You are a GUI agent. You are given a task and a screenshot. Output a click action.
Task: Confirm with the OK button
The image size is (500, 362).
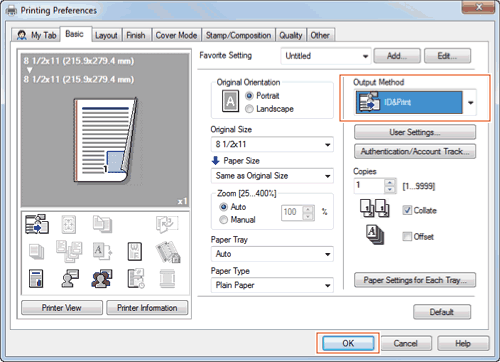[348, 343]
